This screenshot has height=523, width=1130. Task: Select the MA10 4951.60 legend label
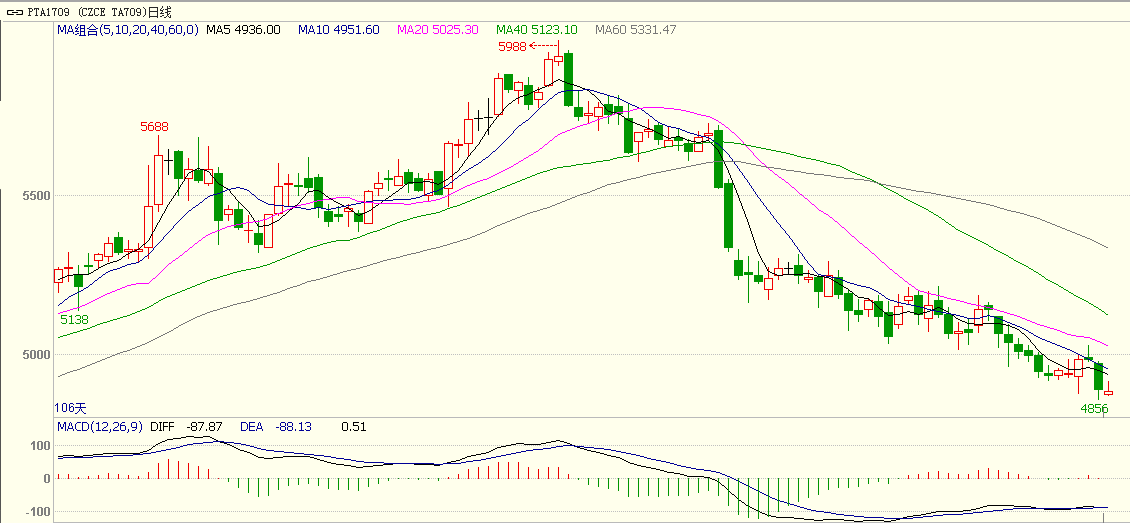(x=339, y=30)
